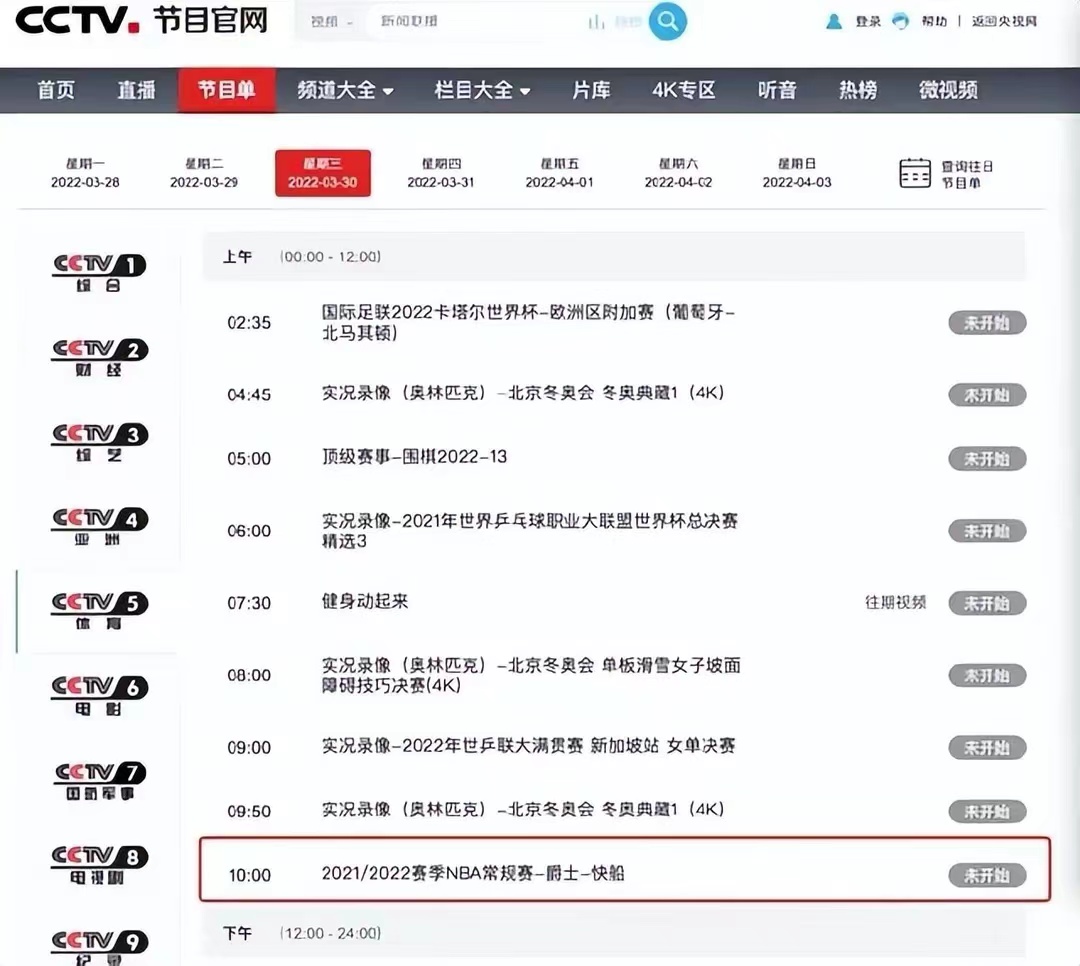
Task: Open the calendar icon for past schedules
Action: pyautogui.click(x=915, y=173)
